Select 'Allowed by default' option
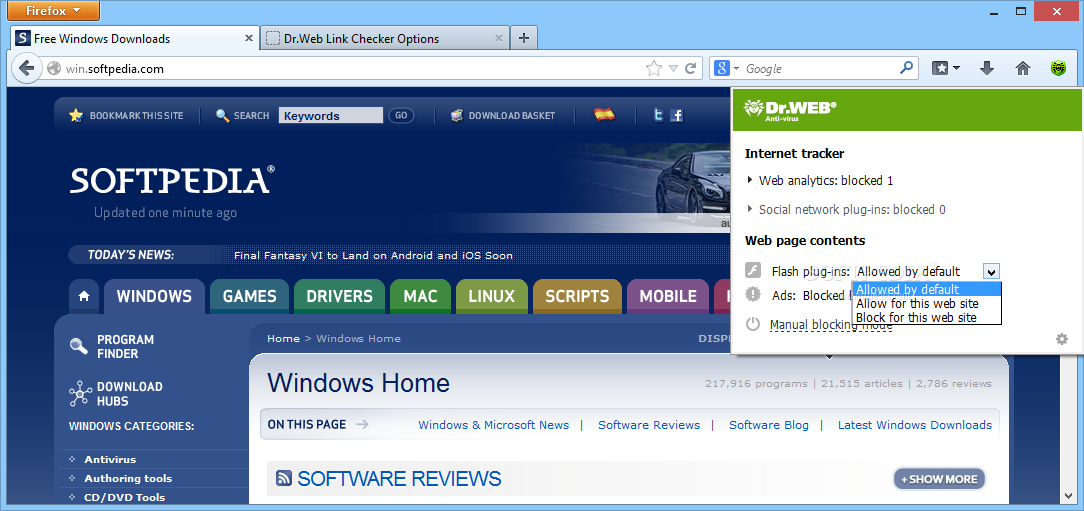The width and height of the screenshot is (1084, 511). point(926,289)
